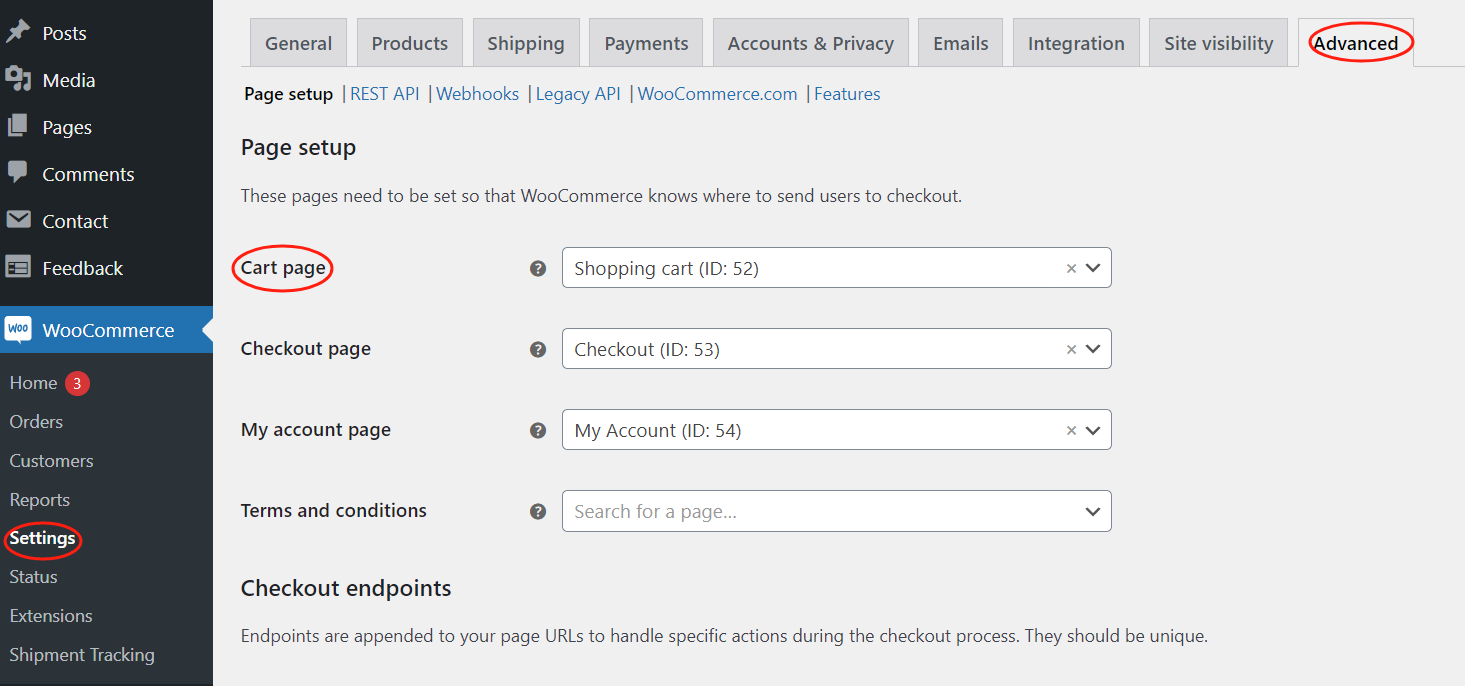Clear the Shopping cart selection with the × icon
The height and width of the screenshot is (686, 1465).
point(1071,267)
